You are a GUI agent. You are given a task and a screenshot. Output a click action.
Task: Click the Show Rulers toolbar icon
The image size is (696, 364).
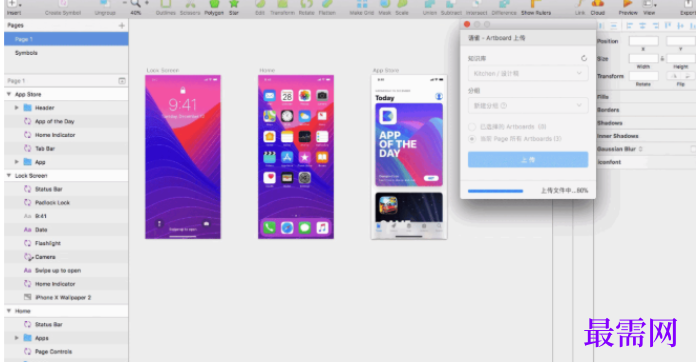(x=536, y=4)
